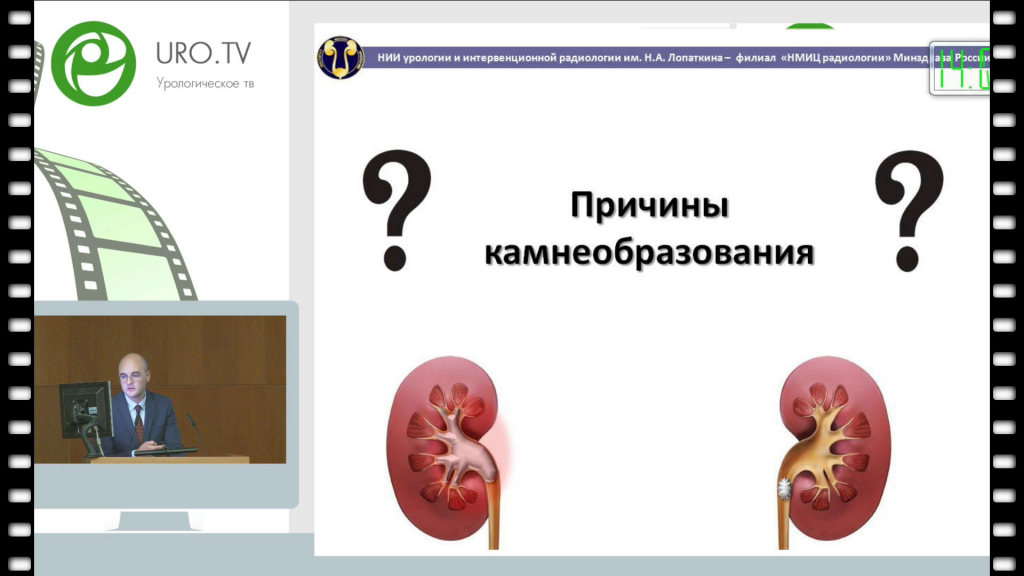Screen dimensions: 1024x576
Task: Click the computer monitor on speaker's desk
Action: [84, 408]
